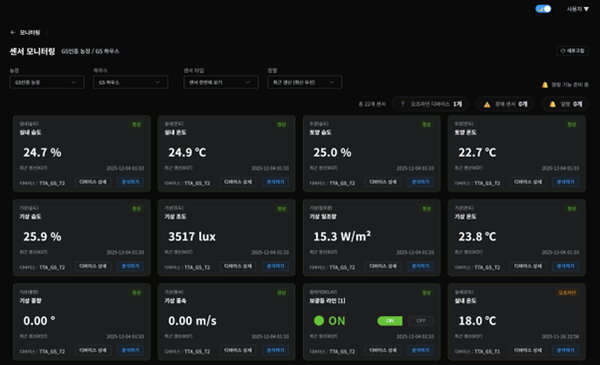
Task: Click 분석하기 on the 보광등 라인 [1] card
Action: click(x=421, y=350)
